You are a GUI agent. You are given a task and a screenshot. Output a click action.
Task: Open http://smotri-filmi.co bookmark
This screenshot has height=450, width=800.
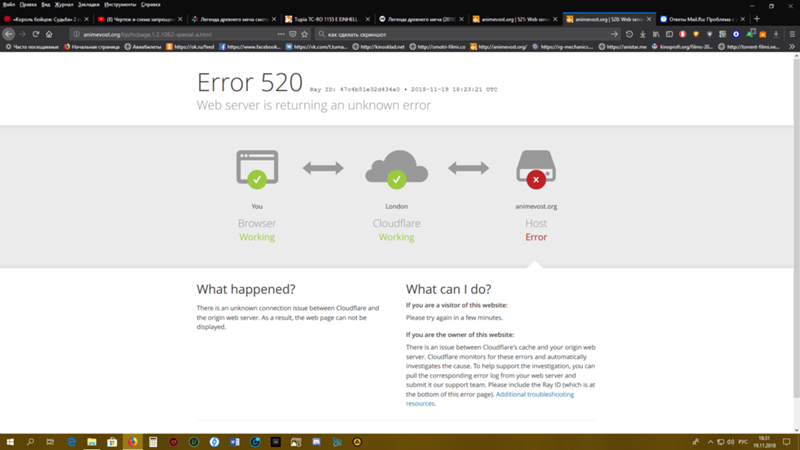click(x=438, y=46)
